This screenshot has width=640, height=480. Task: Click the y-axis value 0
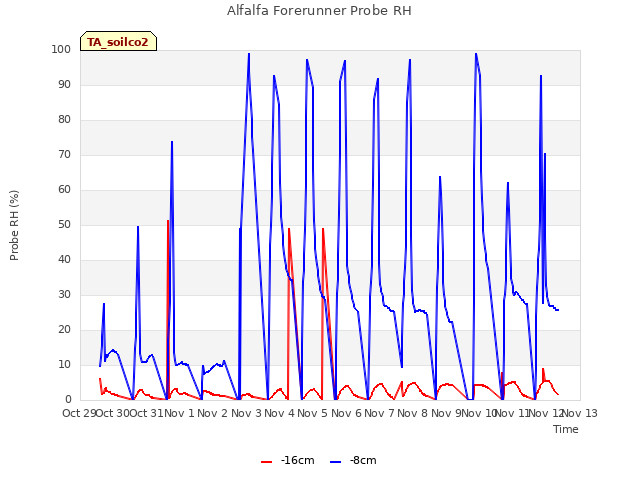click(68, 400)
